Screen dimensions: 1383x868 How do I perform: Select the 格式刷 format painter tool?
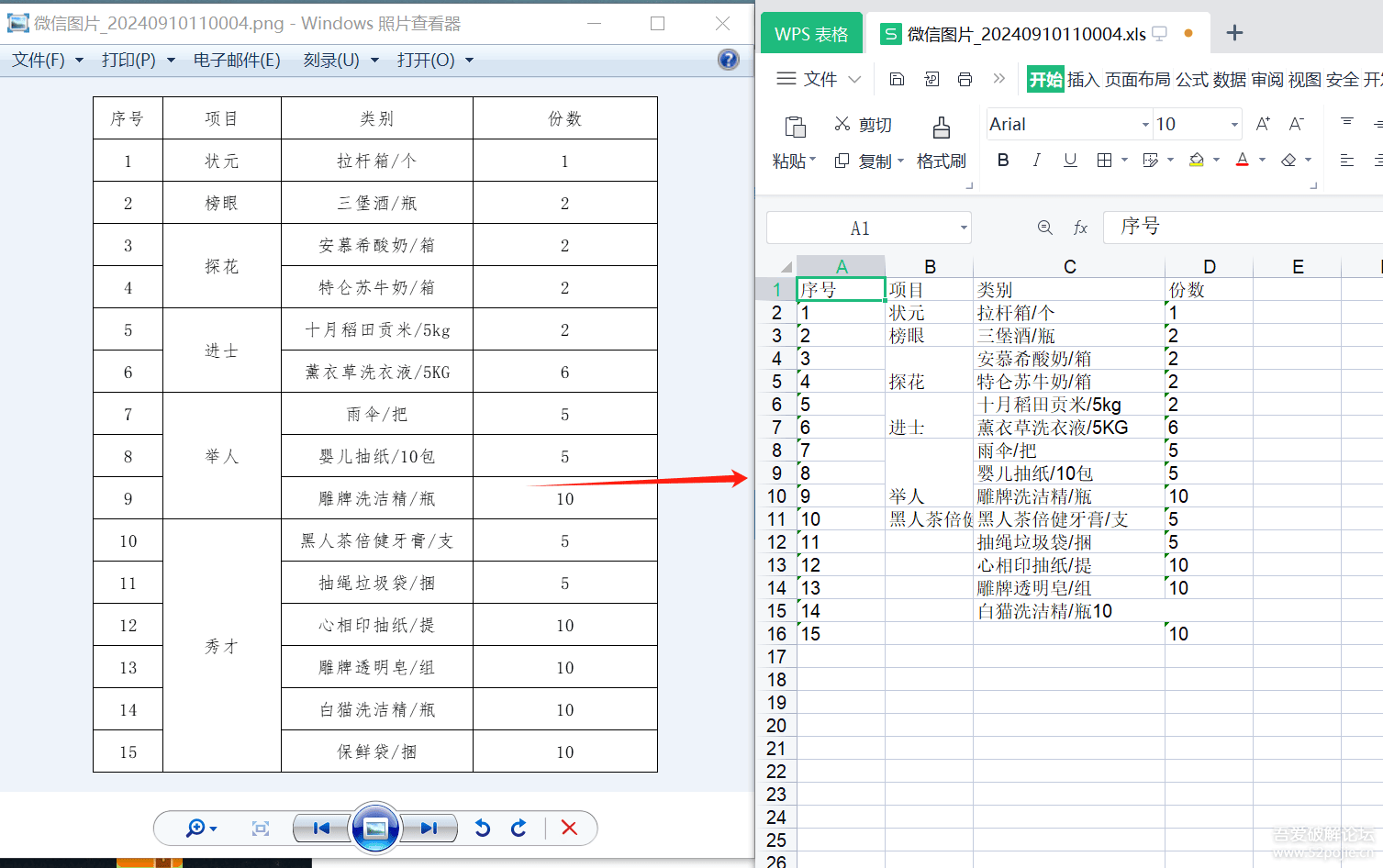coord(942,159)
